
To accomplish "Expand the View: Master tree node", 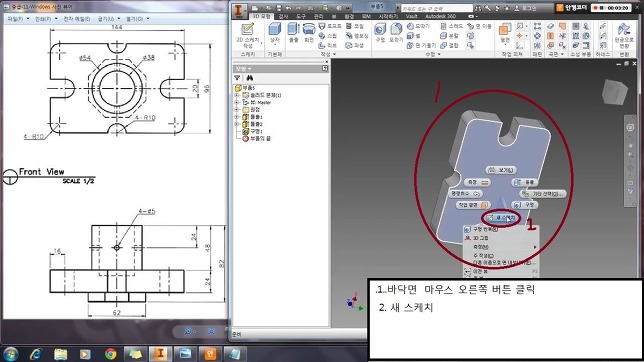I will (237, 102).
